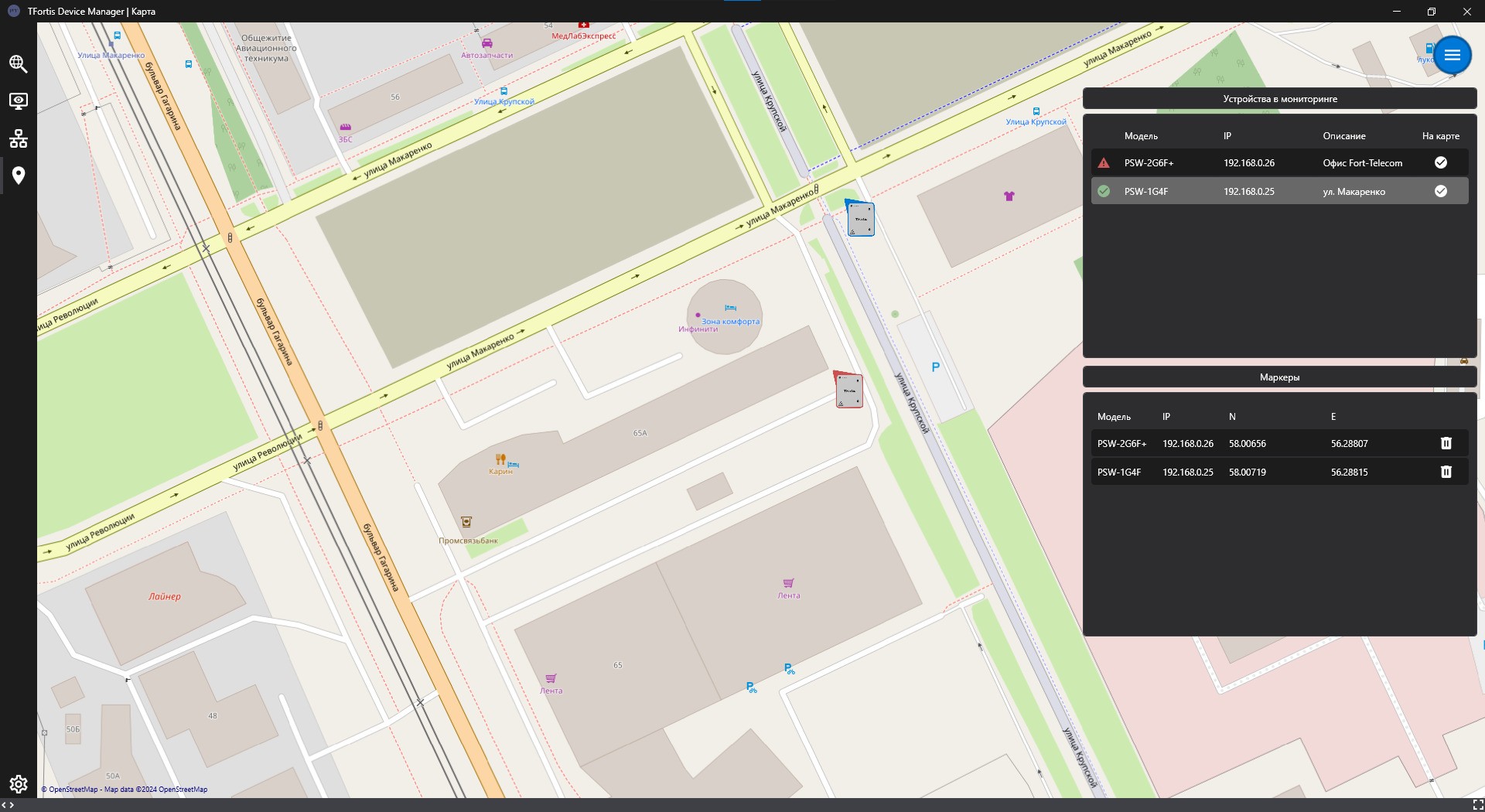Image resolution: width=1485 pixels, height=812 pixels.
Task: Collapse the 'Устройства в мониторинге' panel header
Action: (x=1280, y=98)
